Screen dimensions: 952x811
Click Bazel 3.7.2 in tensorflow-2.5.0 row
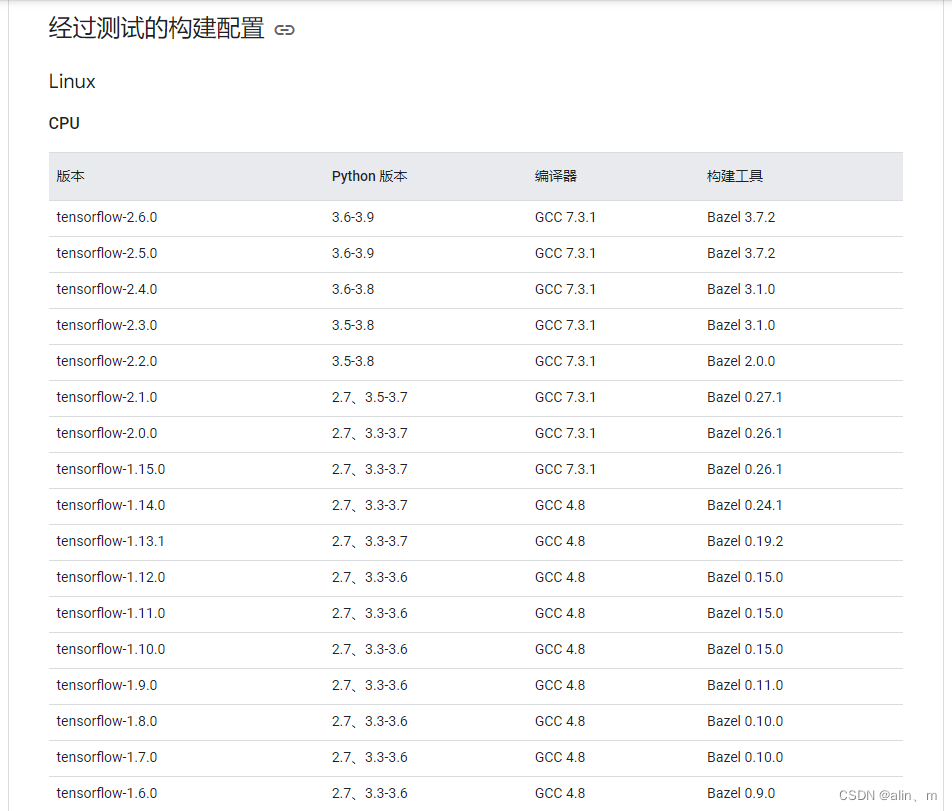(741, 253)
